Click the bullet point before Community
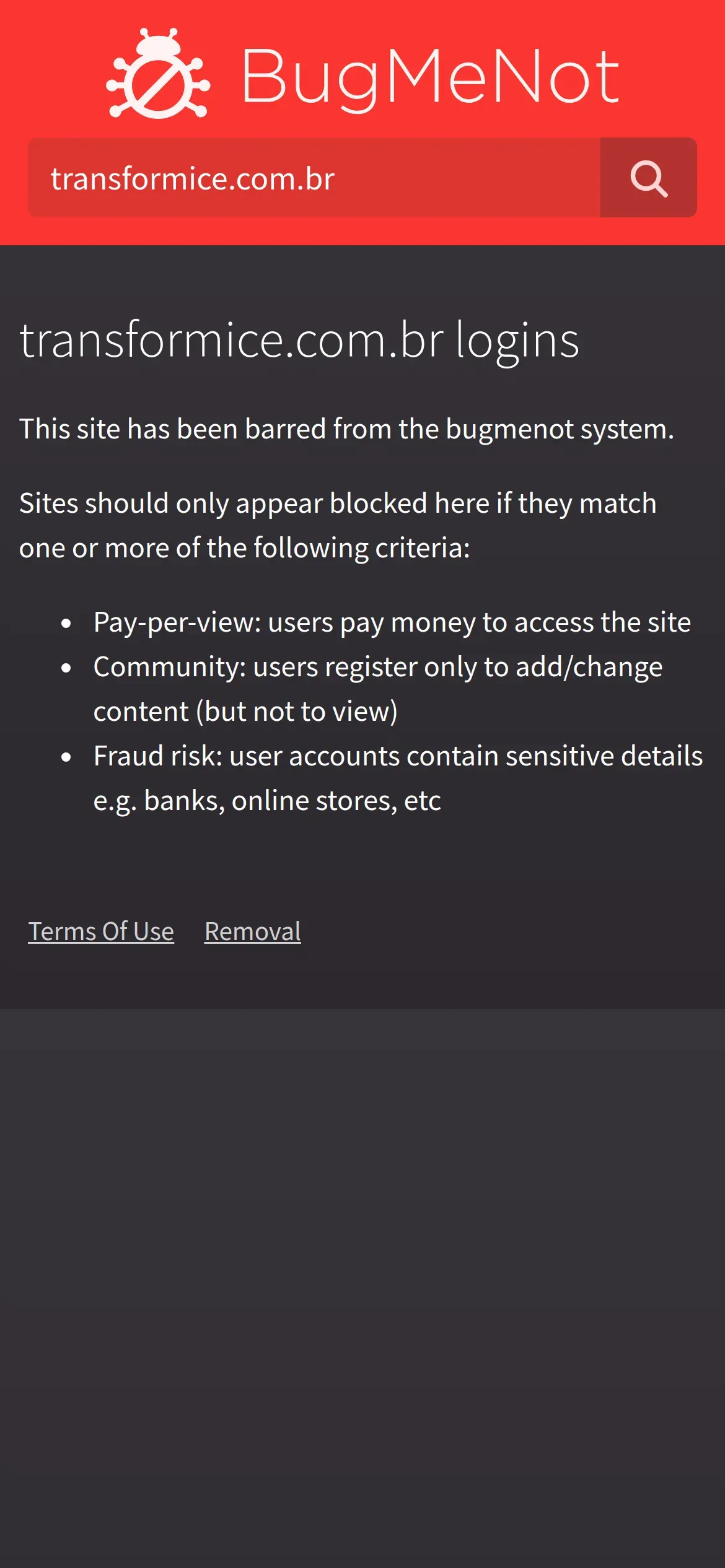Screen dimensions: 725x1568 click(x=66, y=668)
